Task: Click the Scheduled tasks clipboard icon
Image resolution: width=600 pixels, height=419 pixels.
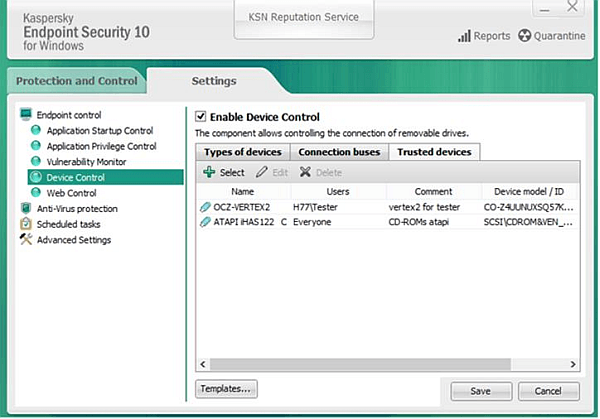Action: pyautogui.click(x=26, y=223)
